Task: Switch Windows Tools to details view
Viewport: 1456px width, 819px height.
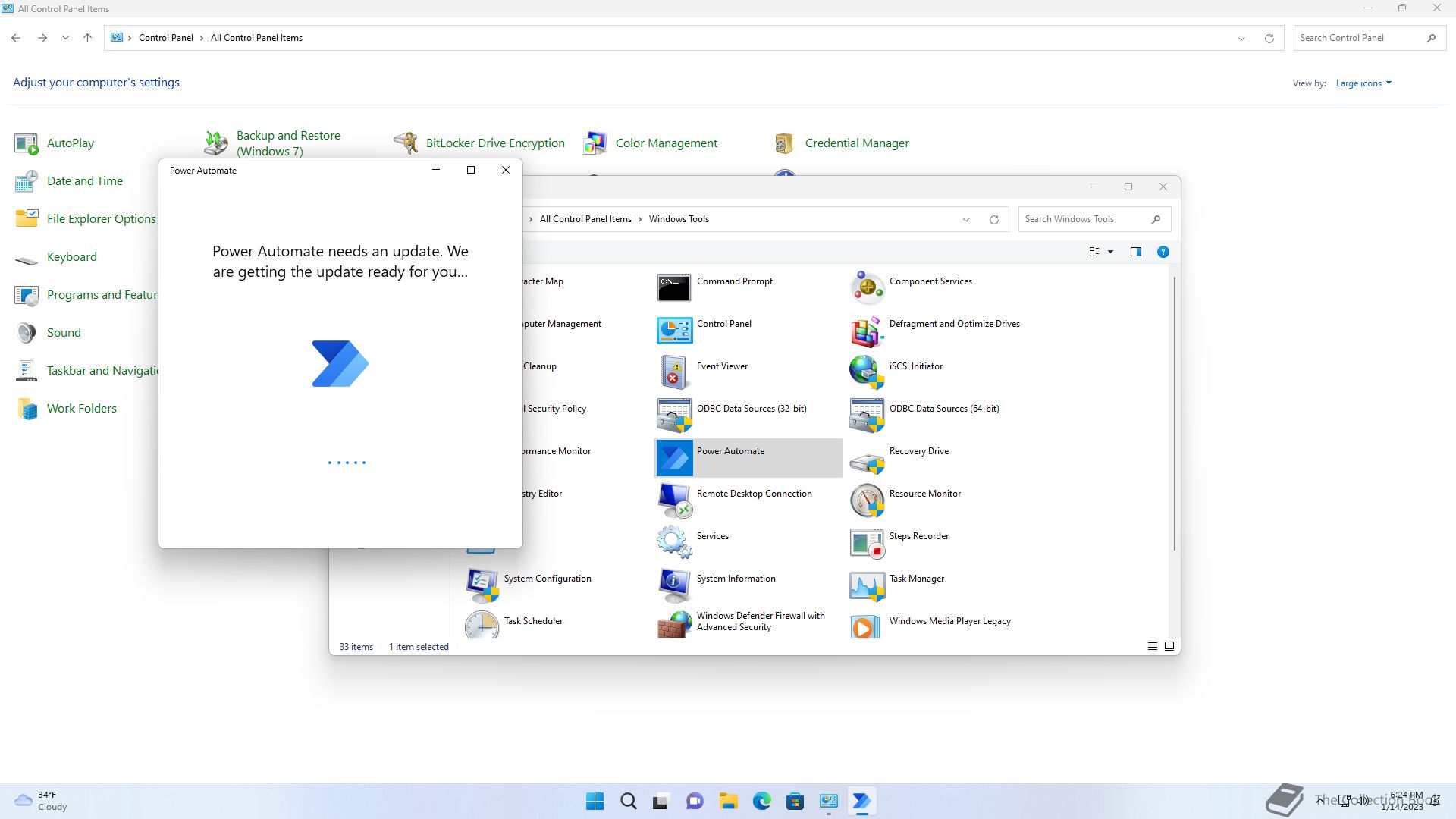Action: coord(1153,646)
